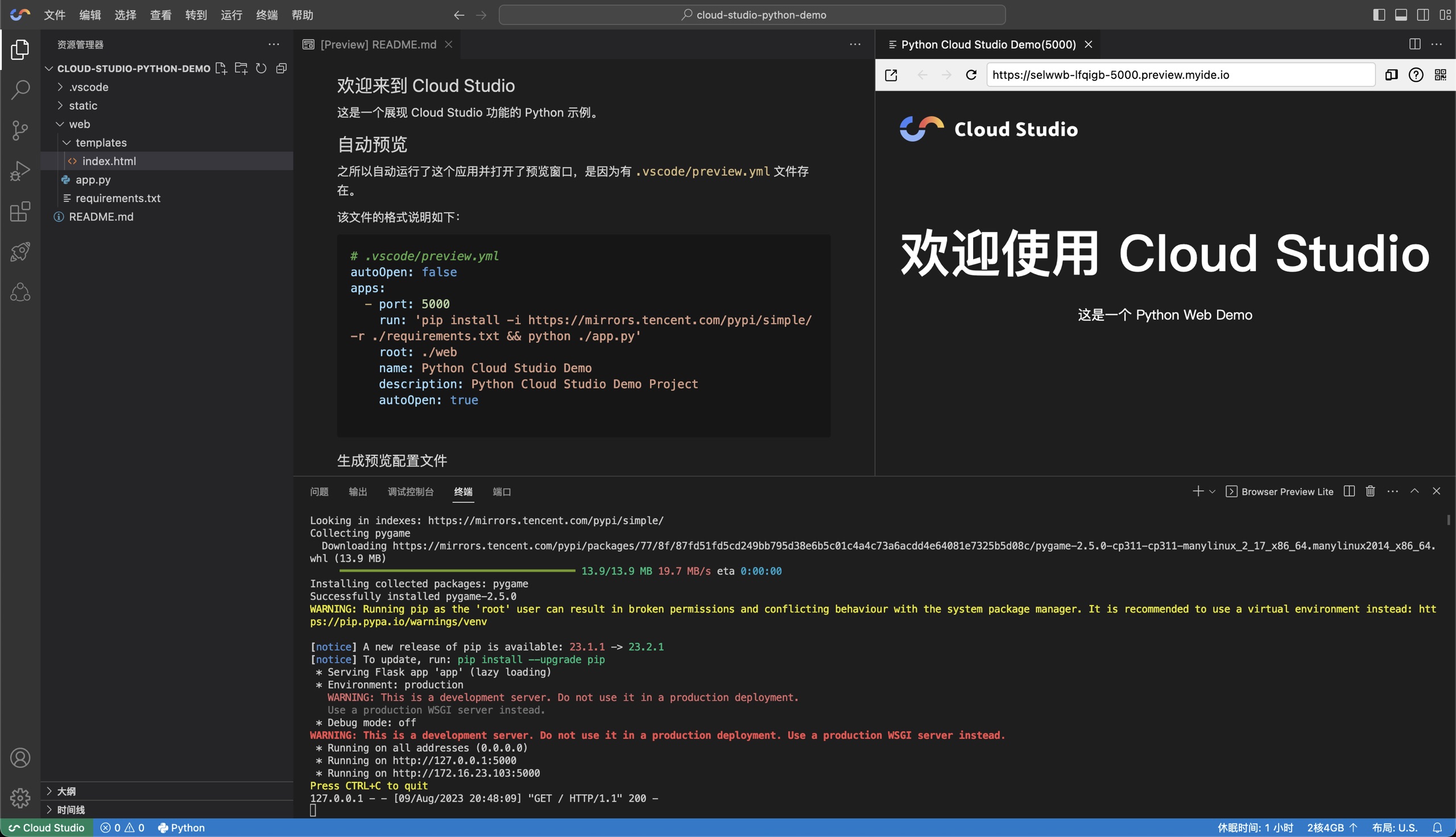Viewport: 1456px width, 837px height.
Task: Open the Explorer view in activity bar
Action: [20, 50]
